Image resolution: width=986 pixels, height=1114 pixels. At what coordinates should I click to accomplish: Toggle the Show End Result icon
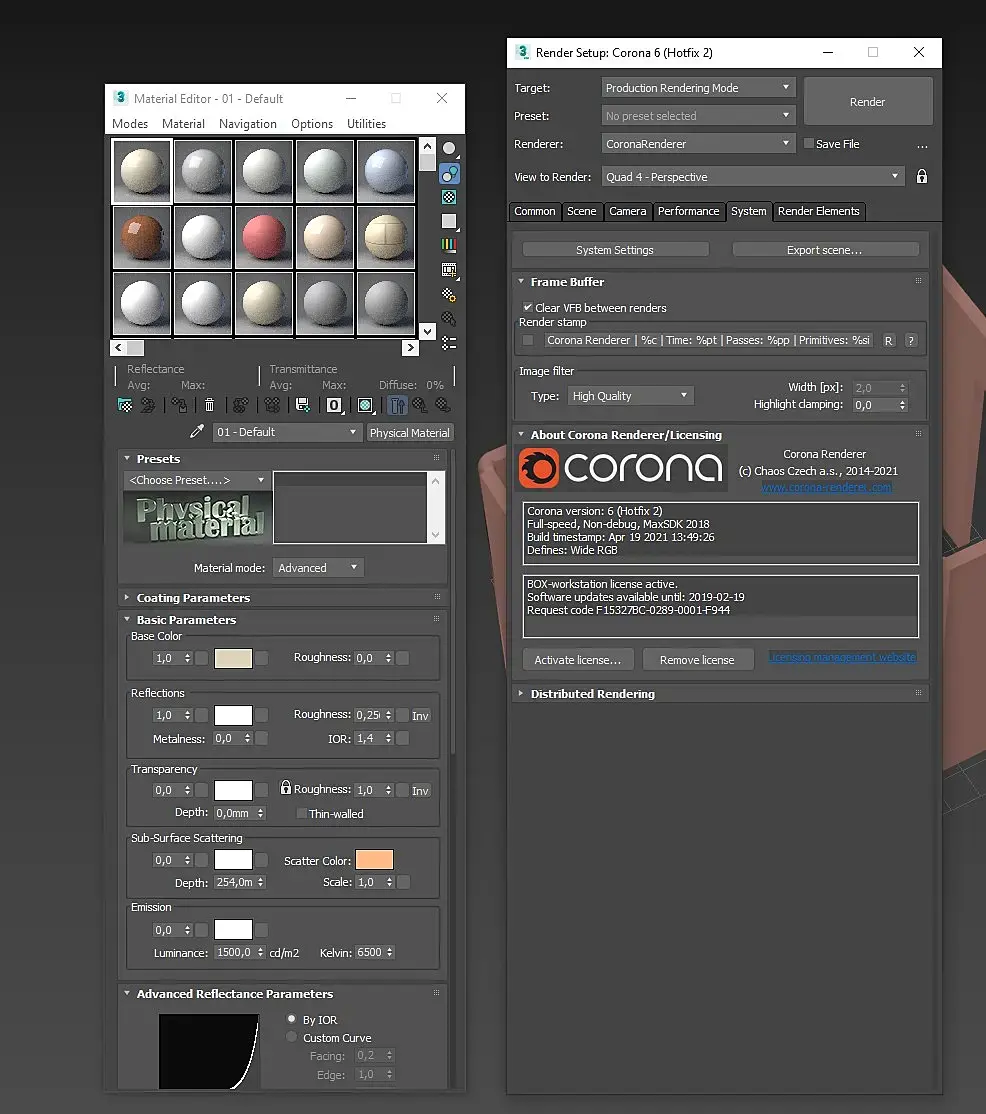tap(398, 405)
